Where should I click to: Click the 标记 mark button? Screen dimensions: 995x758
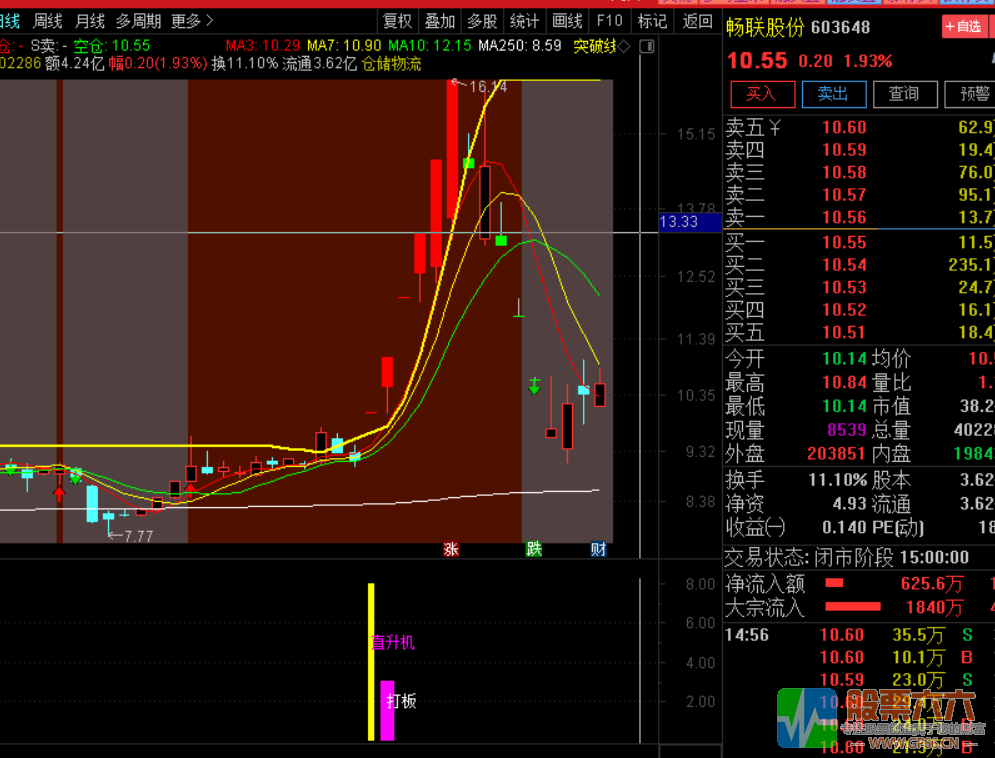tap(652, 22)
